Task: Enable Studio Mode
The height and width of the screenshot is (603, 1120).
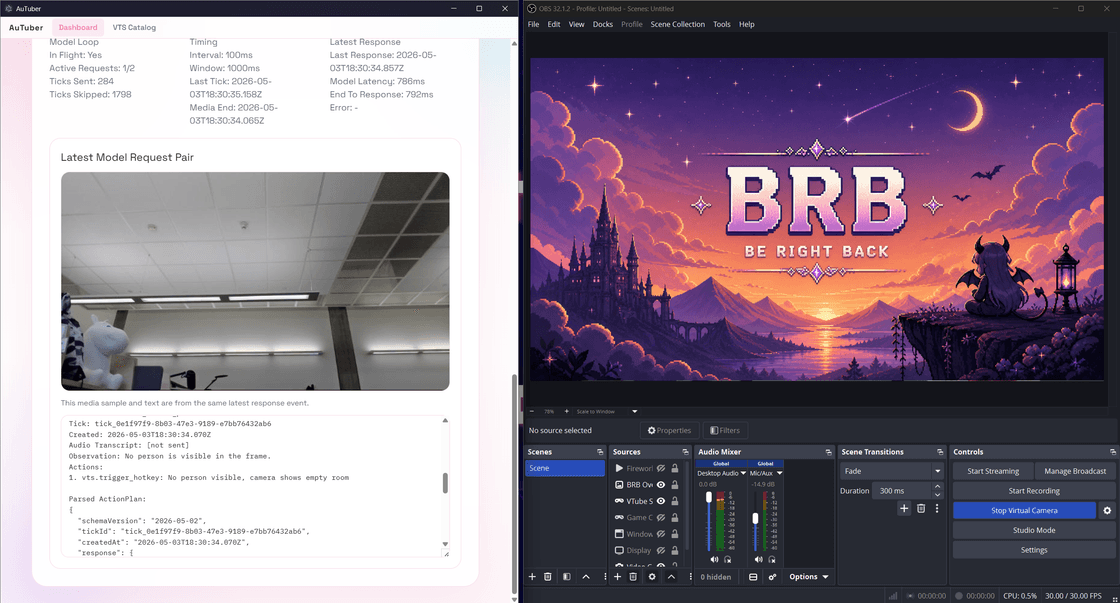Action: [x=1034, y=530]
